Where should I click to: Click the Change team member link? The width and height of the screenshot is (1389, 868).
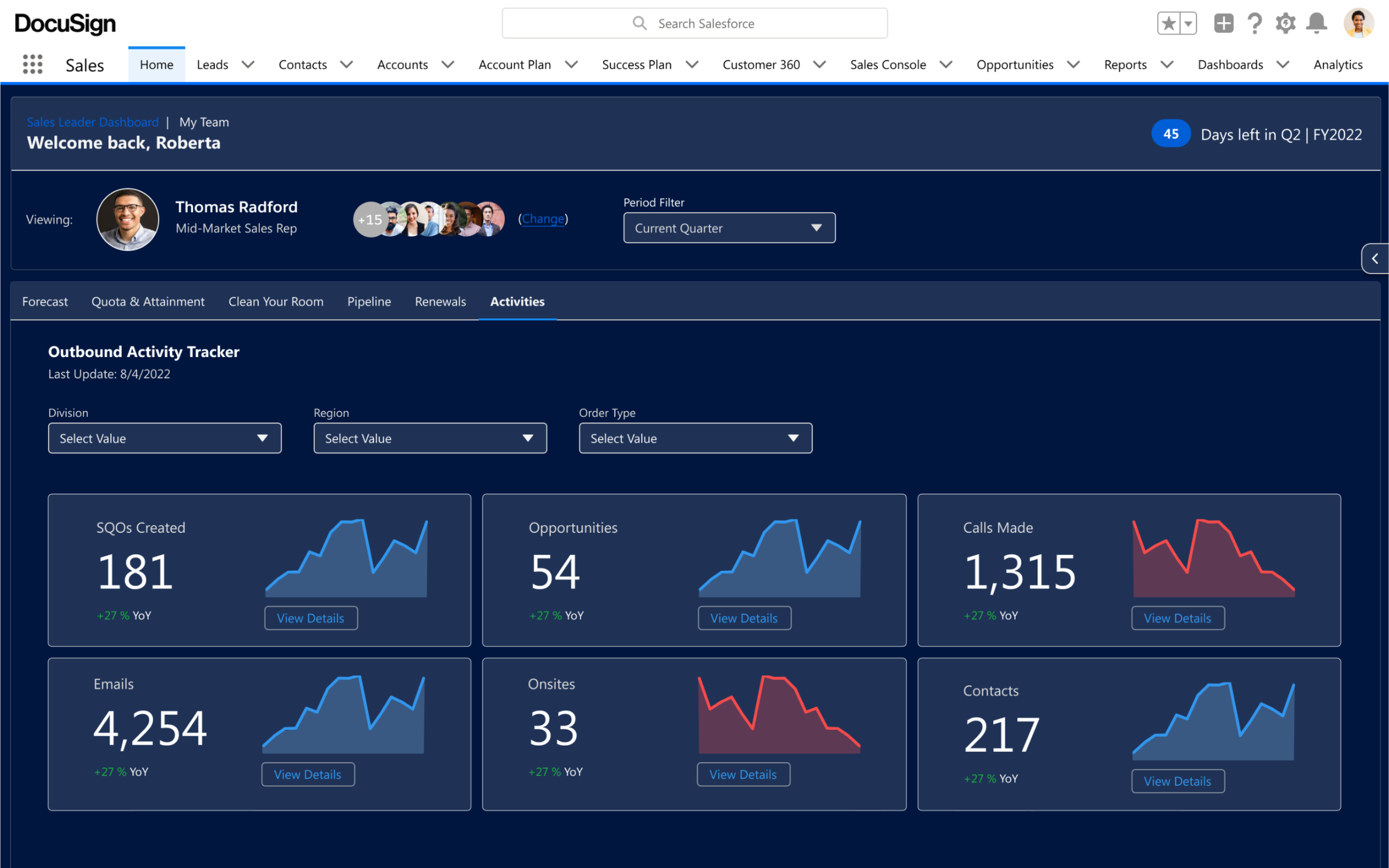pyautogui.click(x=543, y=219)
